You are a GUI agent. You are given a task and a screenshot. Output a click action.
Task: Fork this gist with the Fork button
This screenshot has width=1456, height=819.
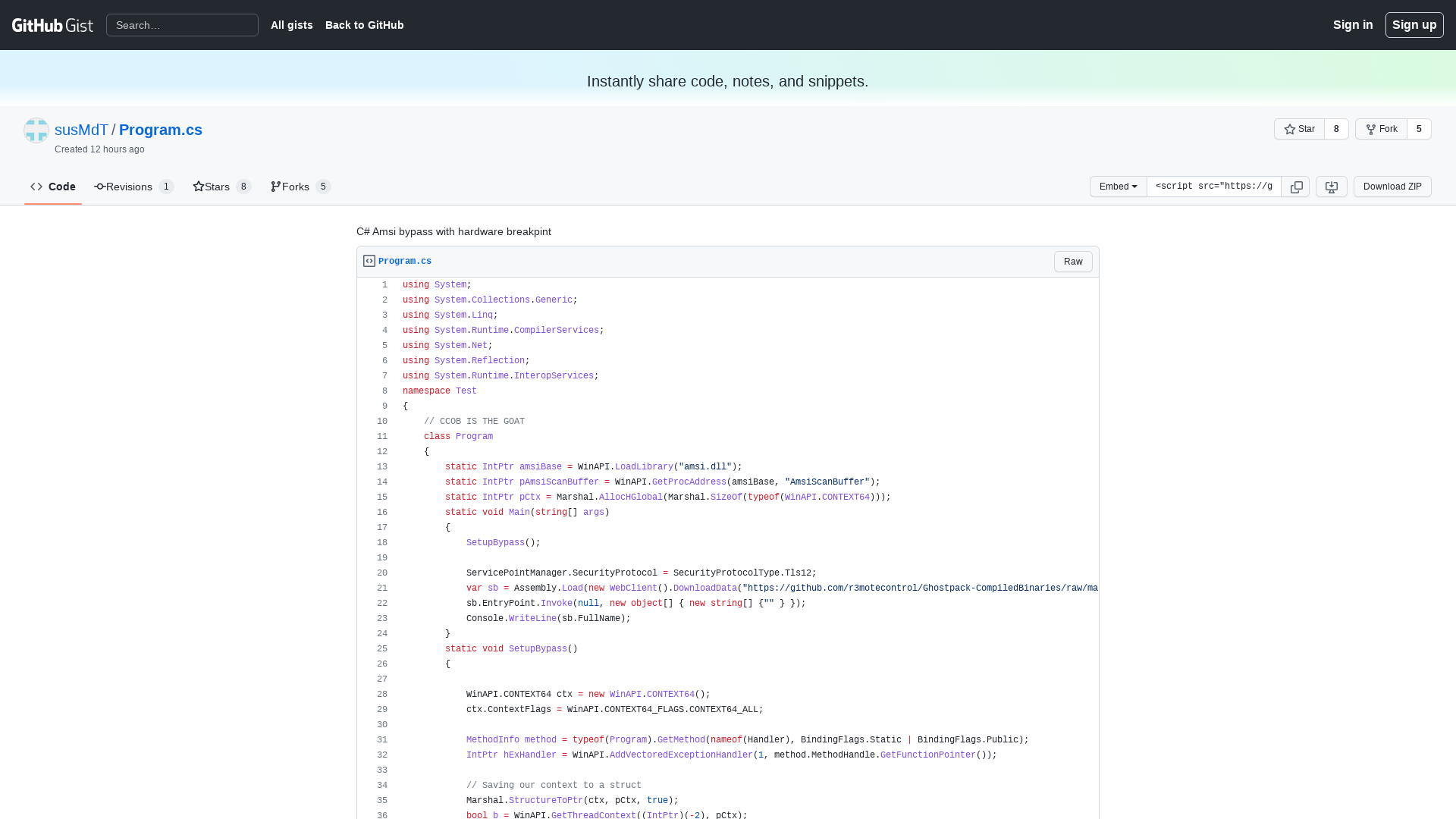tap(1381, 129)
